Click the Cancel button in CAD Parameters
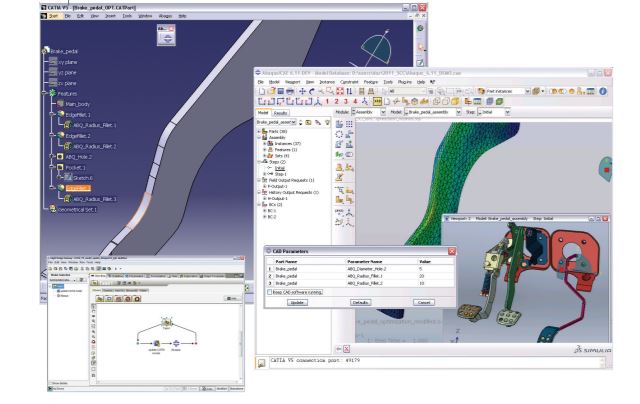This screenshot has height=404, width=640. coord(424,302)
